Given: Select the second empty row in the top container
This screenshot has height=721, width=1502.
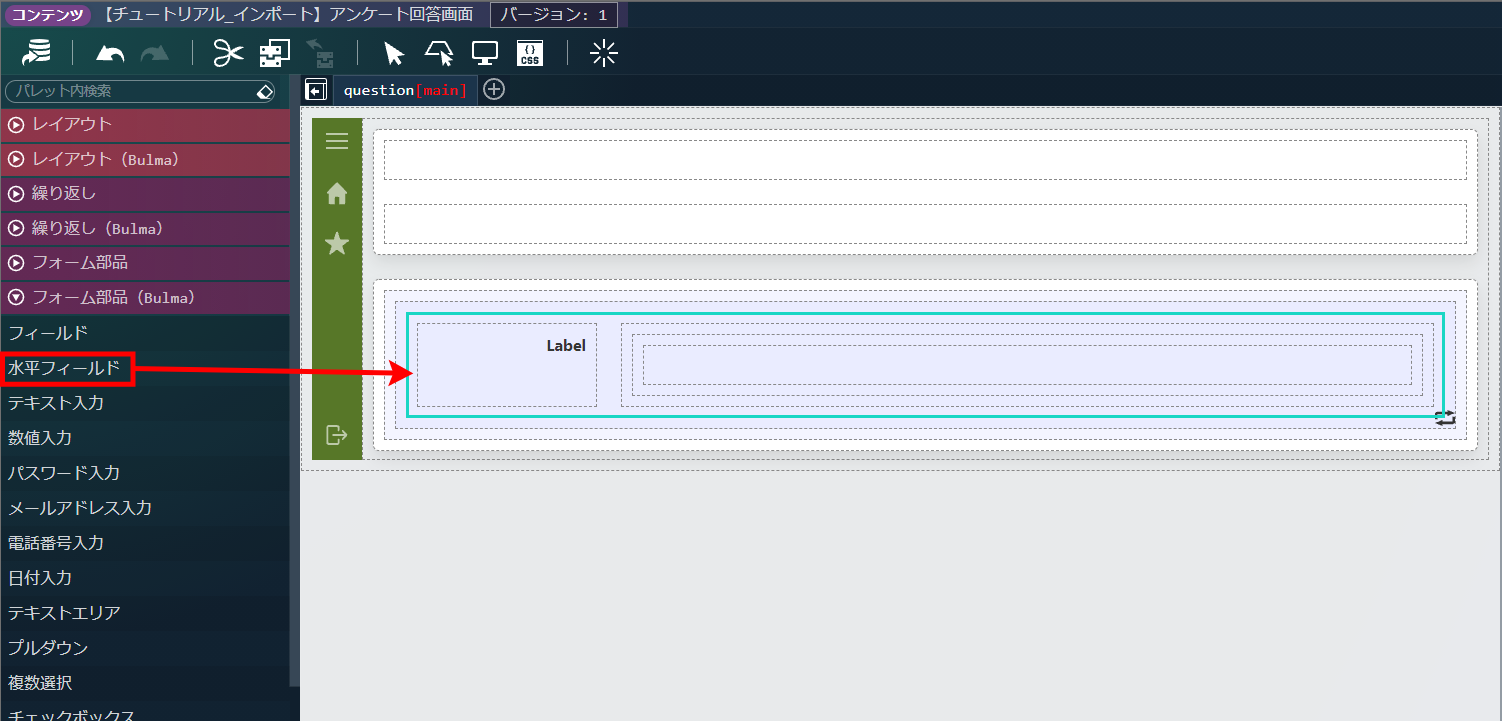Looking at the screenshot, I should [x=925, y=224].
